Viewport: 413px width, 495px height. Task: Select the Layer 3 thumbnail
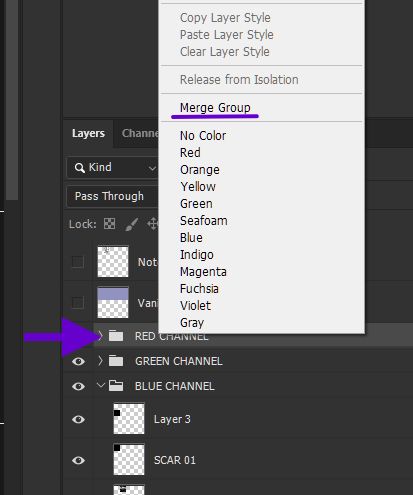pos(129,419)
